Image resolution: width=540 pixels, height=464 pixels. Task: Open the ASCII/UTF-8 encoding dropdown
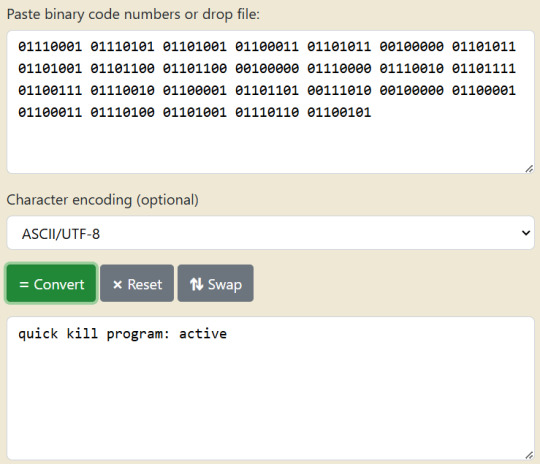tap(270, 233)
